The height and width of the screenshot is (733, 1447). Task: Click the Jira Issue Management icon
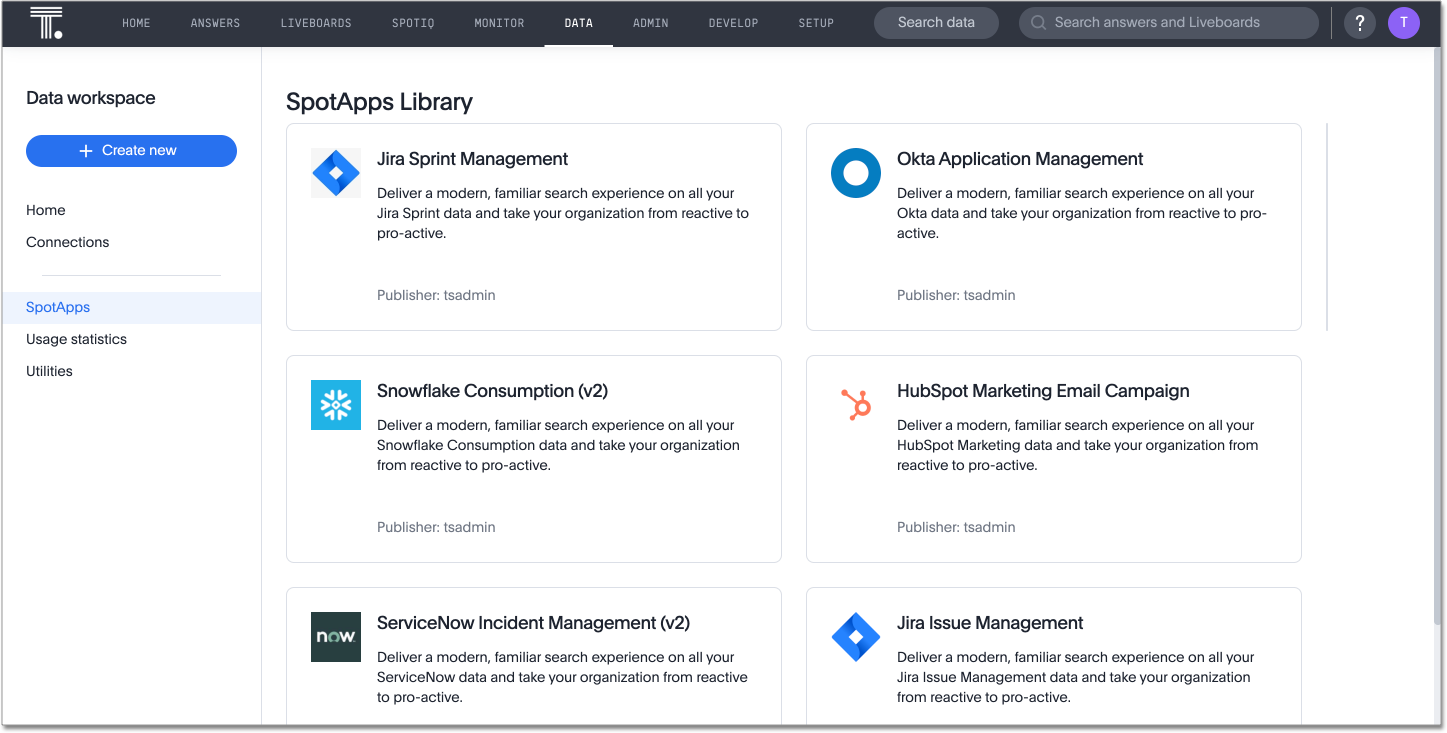[x=856, y=637]
